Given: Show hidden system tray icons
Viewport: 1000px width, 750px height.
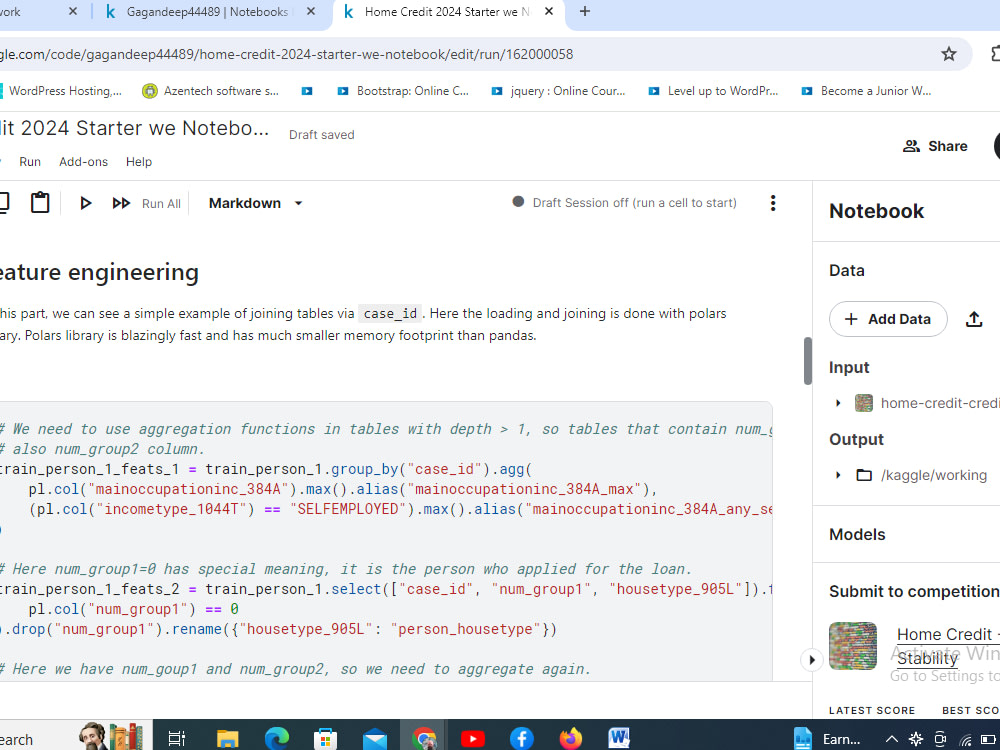Looking at the screenshot, I should pyautogui.click(x=892, y=739).
